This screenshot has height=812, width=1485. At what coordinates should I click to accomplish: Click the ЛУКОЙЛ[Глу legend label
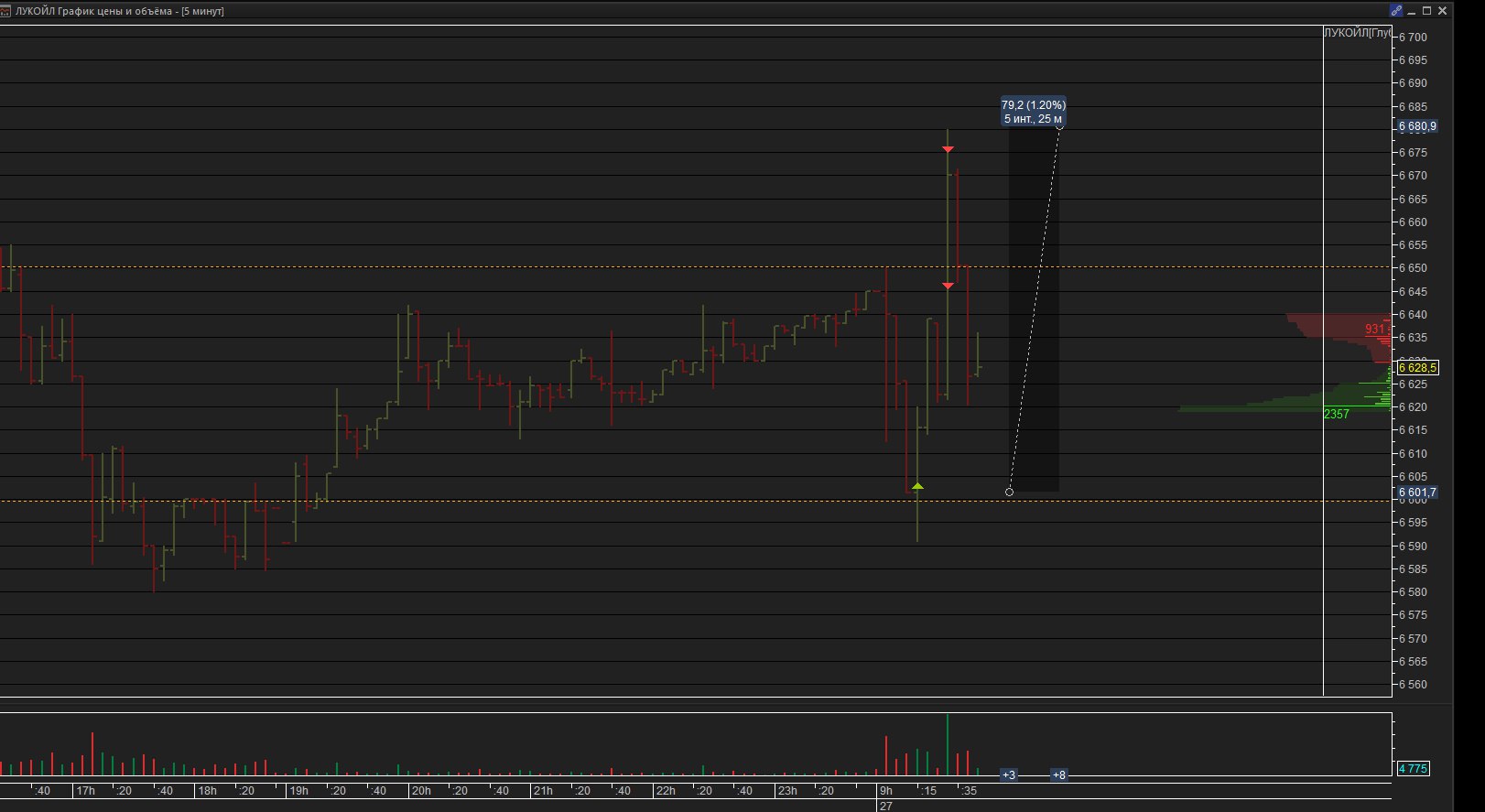coord(1358,33)
